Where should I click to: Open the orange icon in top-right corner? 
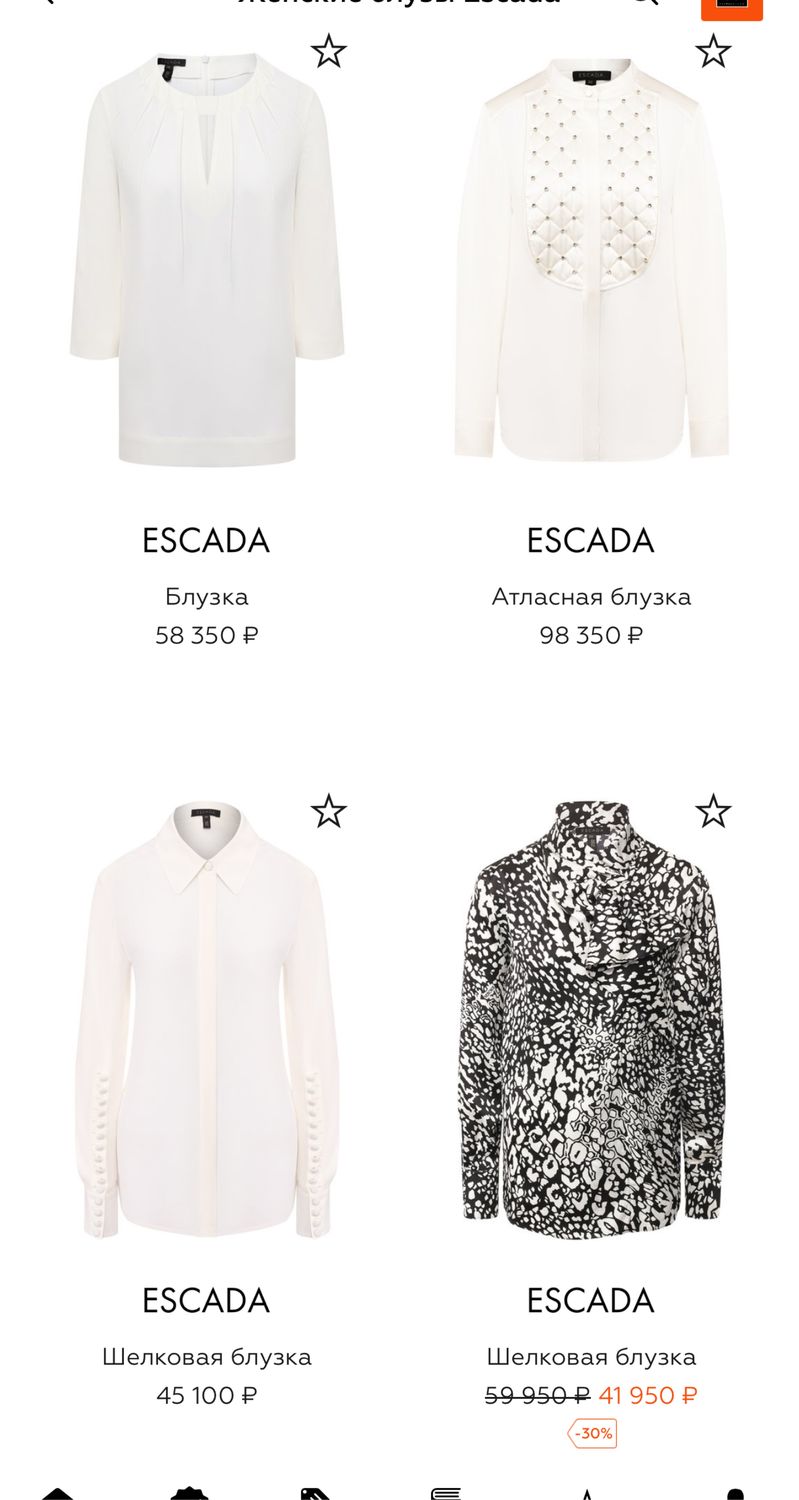pyautogui.click(x=732, y=6)
